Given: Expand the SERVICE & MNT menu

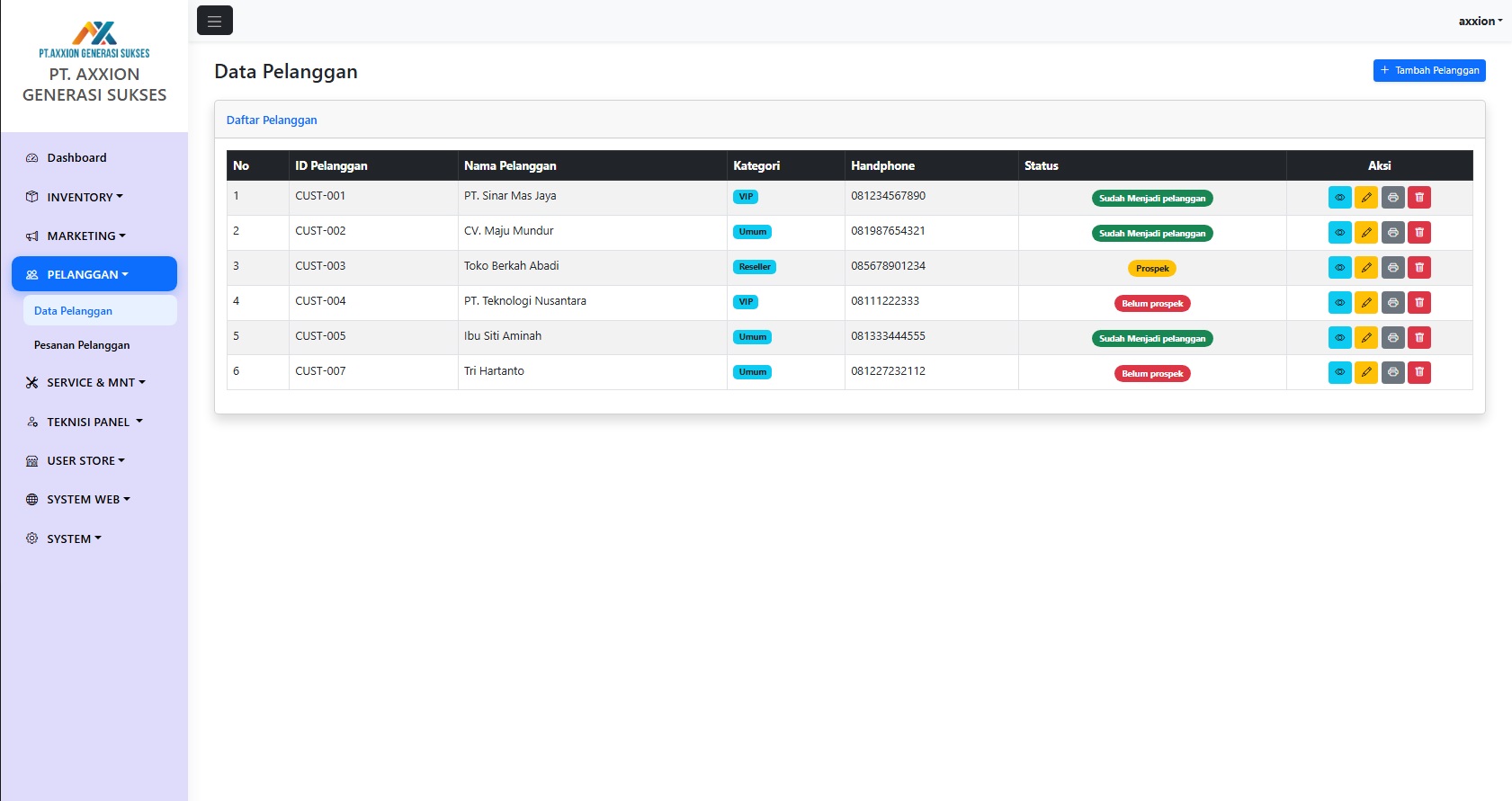Looking at the screenshot, I should pyautogui.click(x=94, y=382).
